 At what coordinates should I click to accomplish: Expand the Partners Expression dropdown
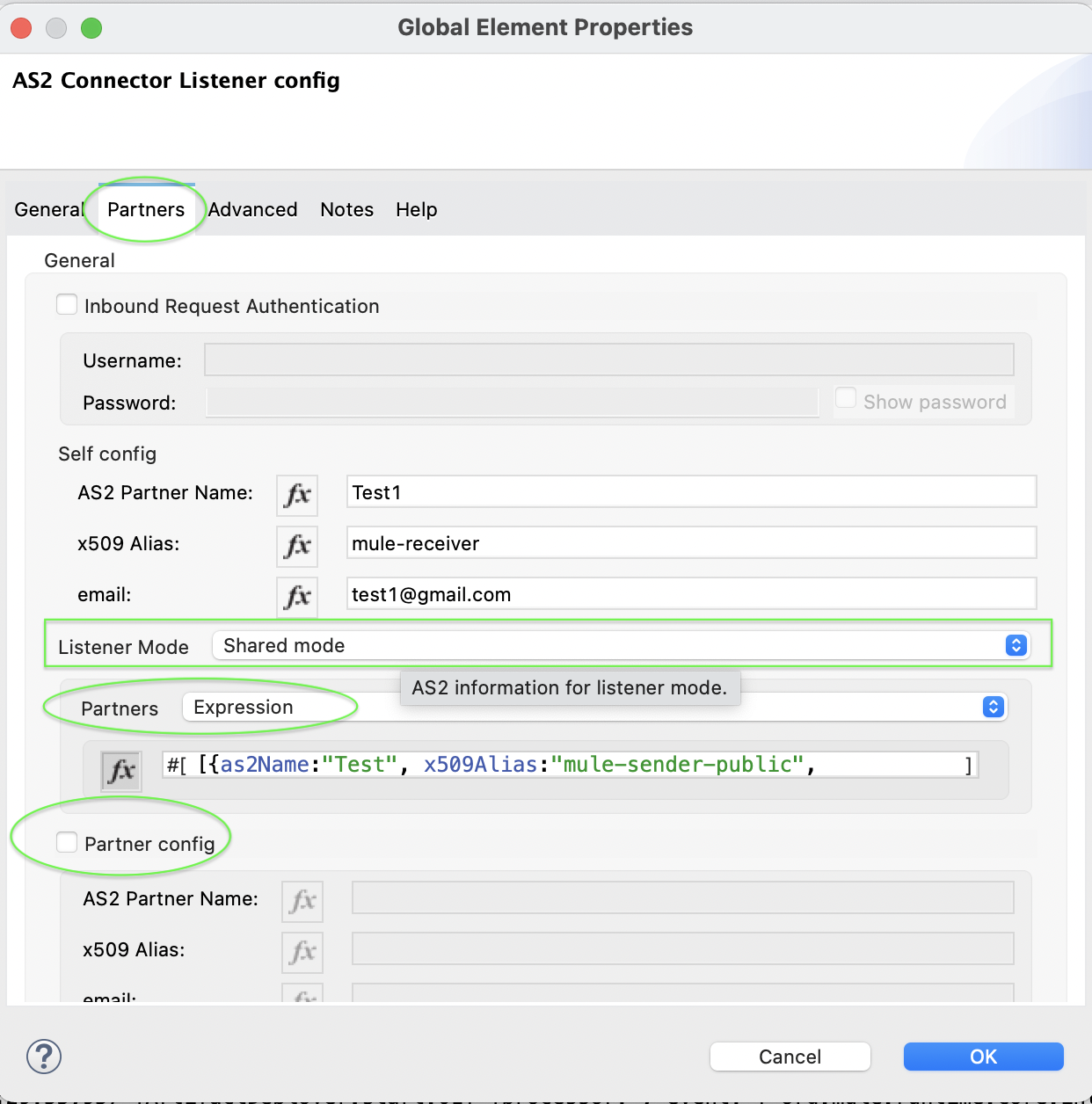(594, 708)
